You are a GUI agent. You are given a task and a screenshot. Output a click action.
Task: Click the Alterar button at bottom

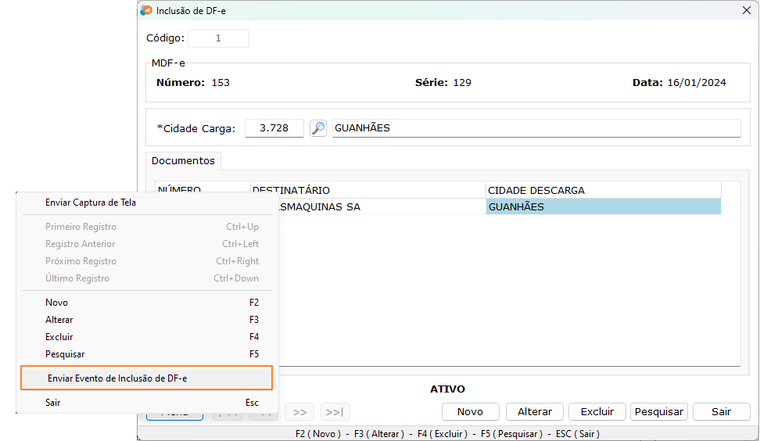(535, 411)
